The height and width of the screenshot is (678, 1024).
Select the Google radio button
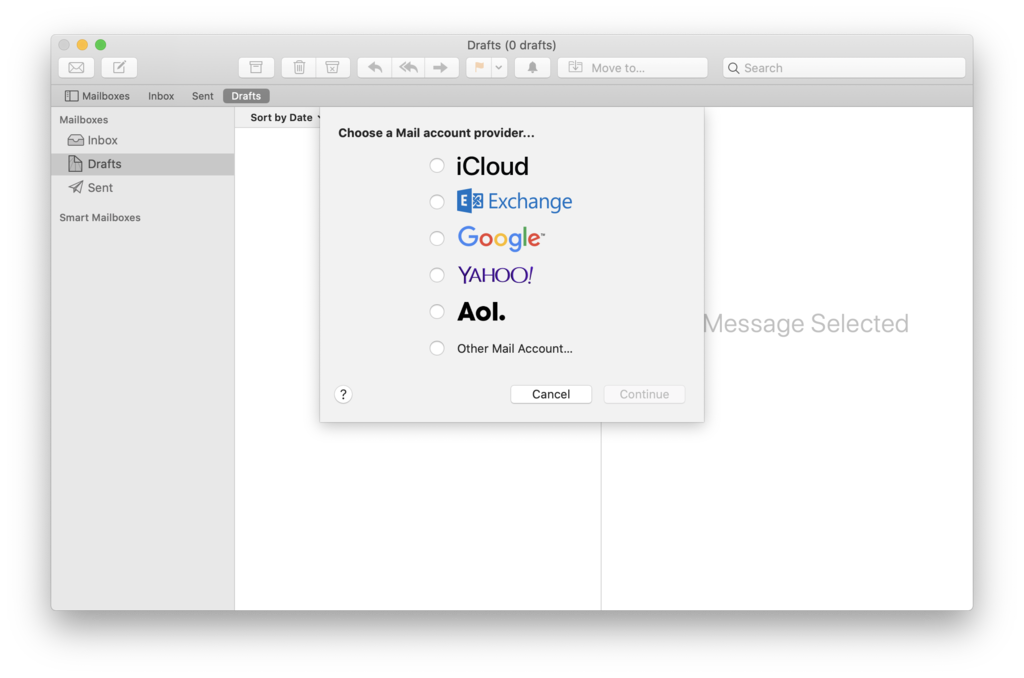(437, 238)
